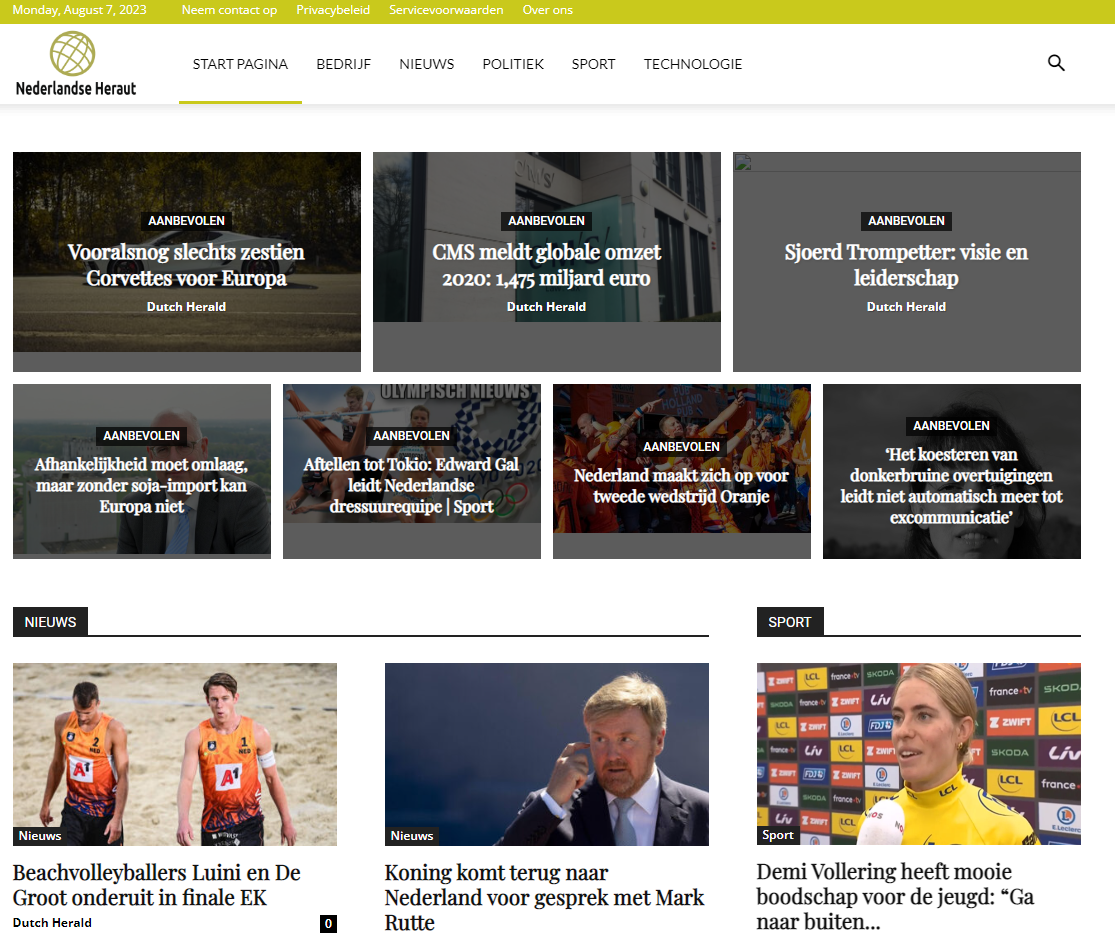Open the Sjoerd Trompetter article headline
The image size is (1115, 933).
(x=906, y=265)
